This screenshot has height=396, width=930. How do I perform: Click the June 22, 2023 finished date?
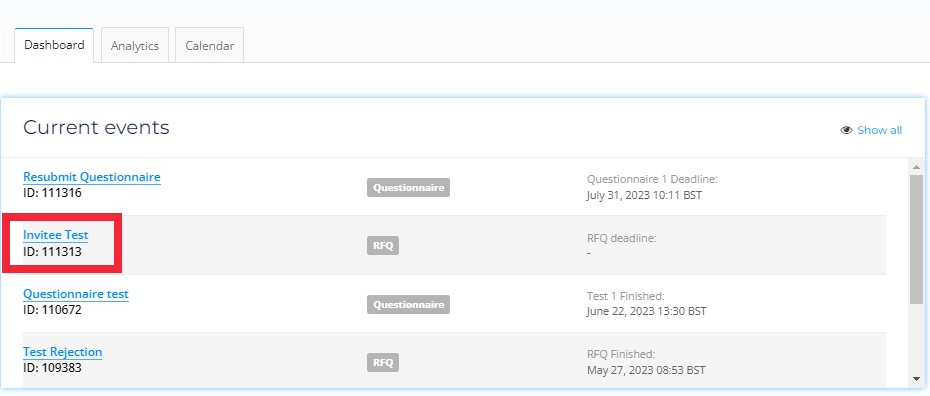tap(646, 311)
